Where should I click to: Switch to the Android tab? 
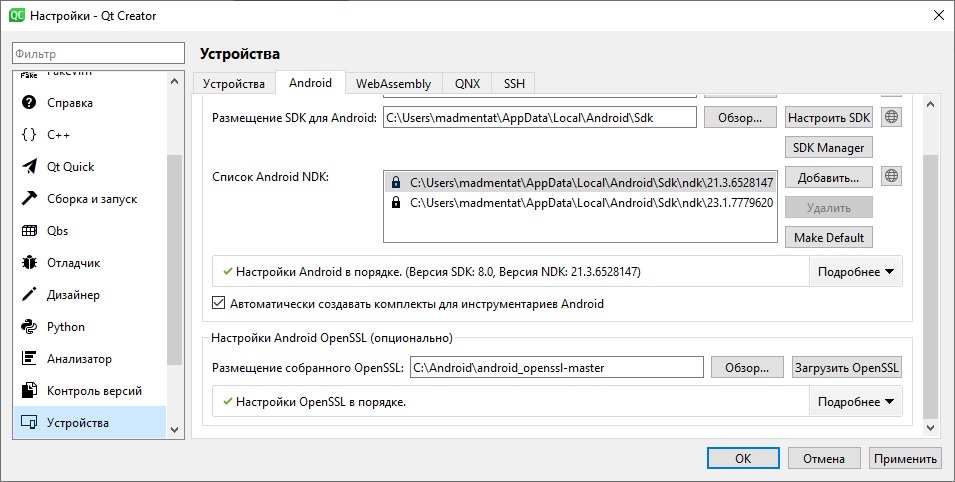(310, 83)
